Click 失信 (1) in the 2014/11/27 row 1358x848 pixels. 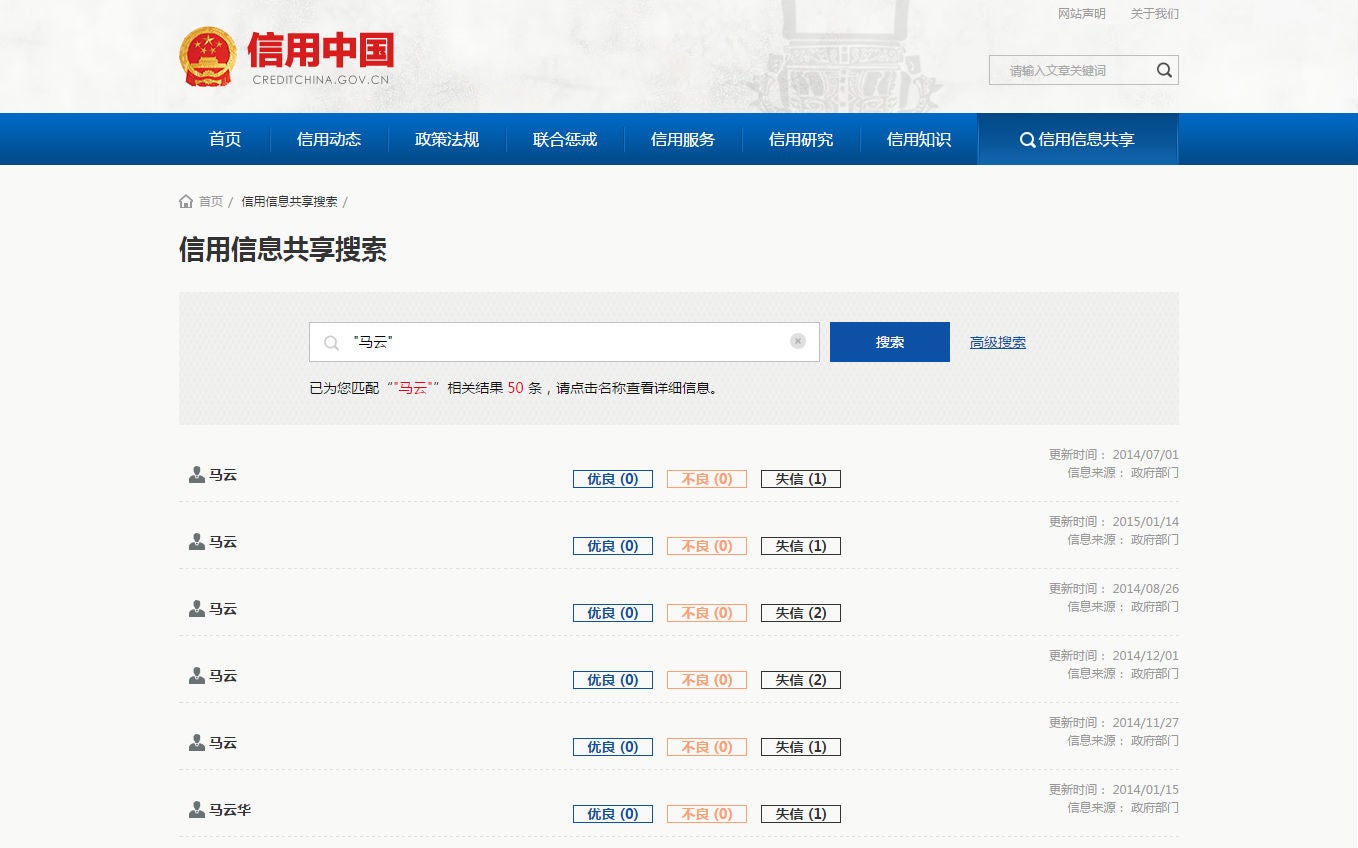click(801, 747)
